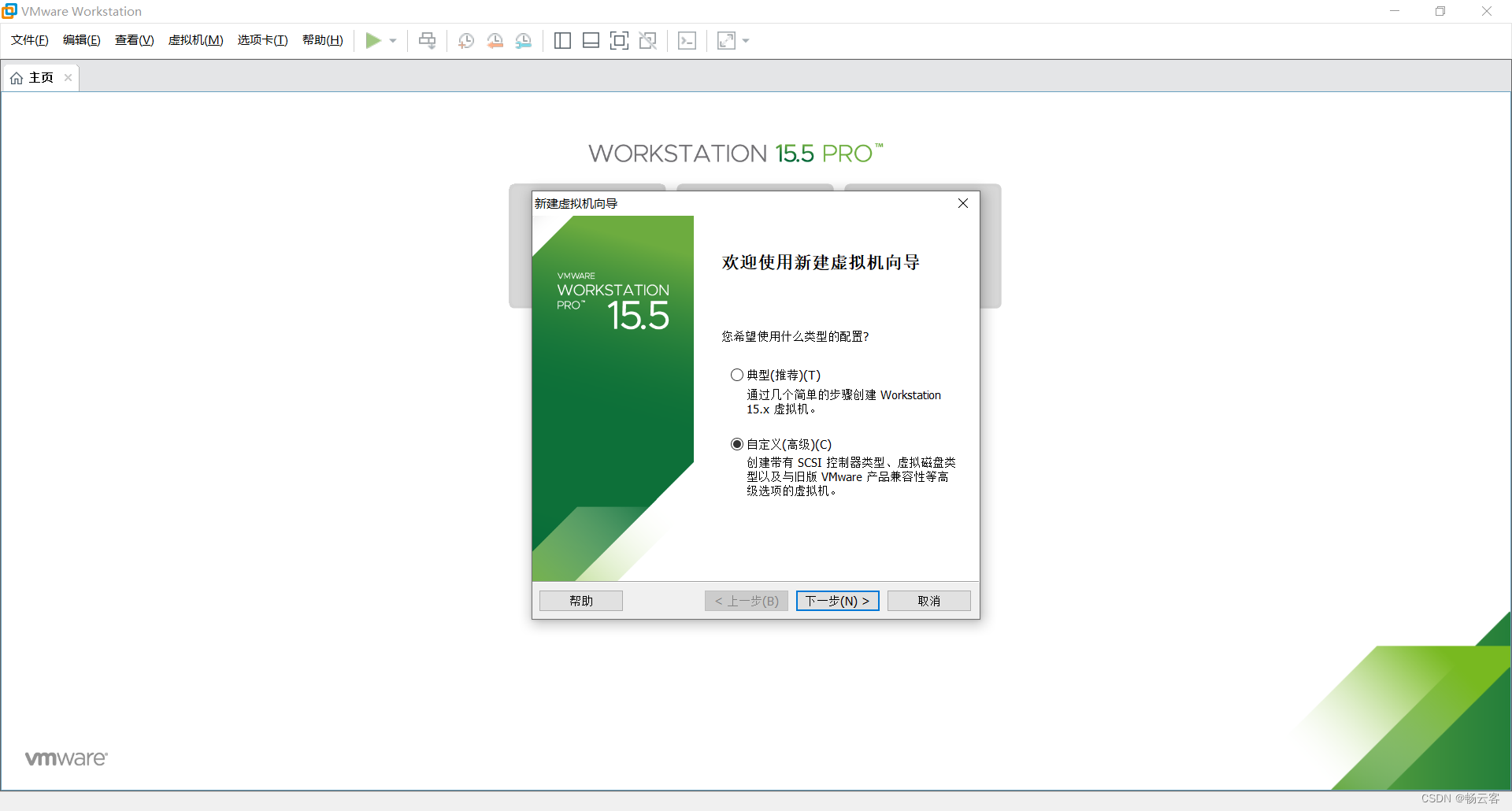
Task: Click the 帮助 button in the wizard
Action: click(x=581, y=601)
